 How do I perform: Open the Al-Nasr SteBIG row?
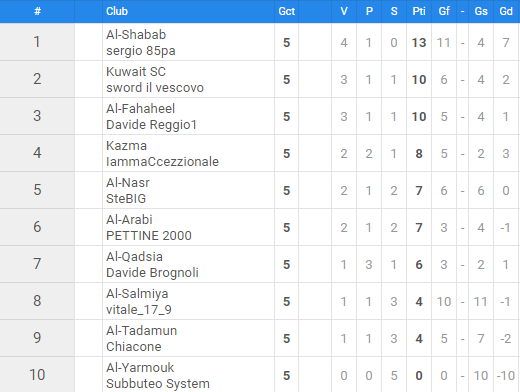(260, 190)
